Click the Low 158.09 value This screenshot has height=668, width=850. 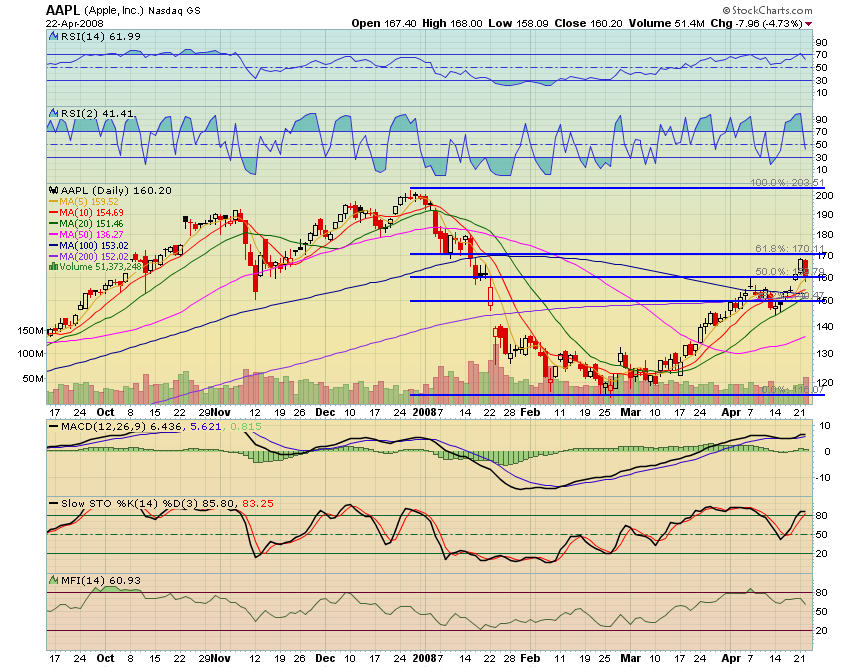(x=518, y=23)
